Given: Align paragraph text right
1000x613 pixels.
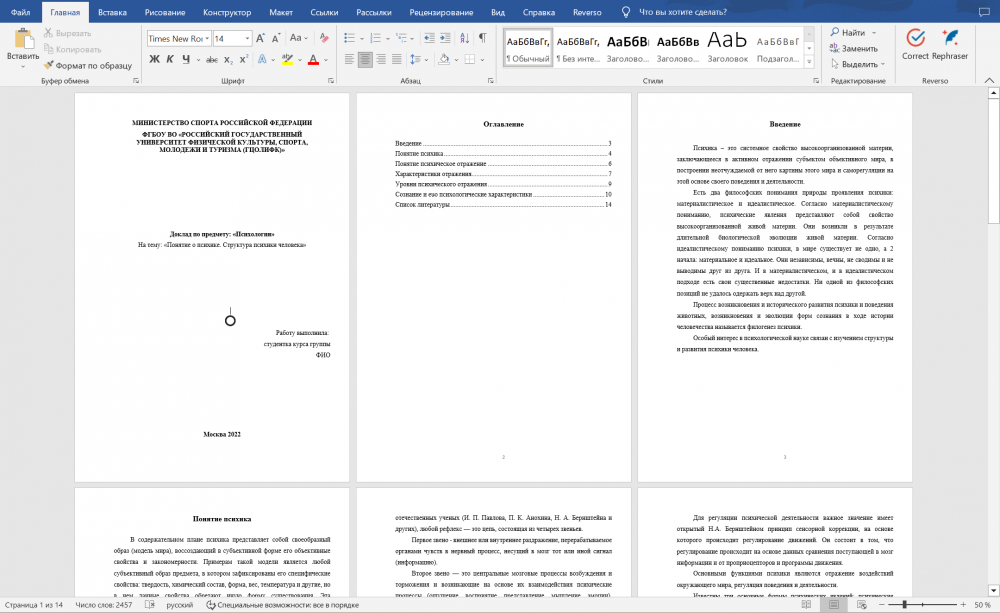Looking at the screenshot, I should 381,59.
